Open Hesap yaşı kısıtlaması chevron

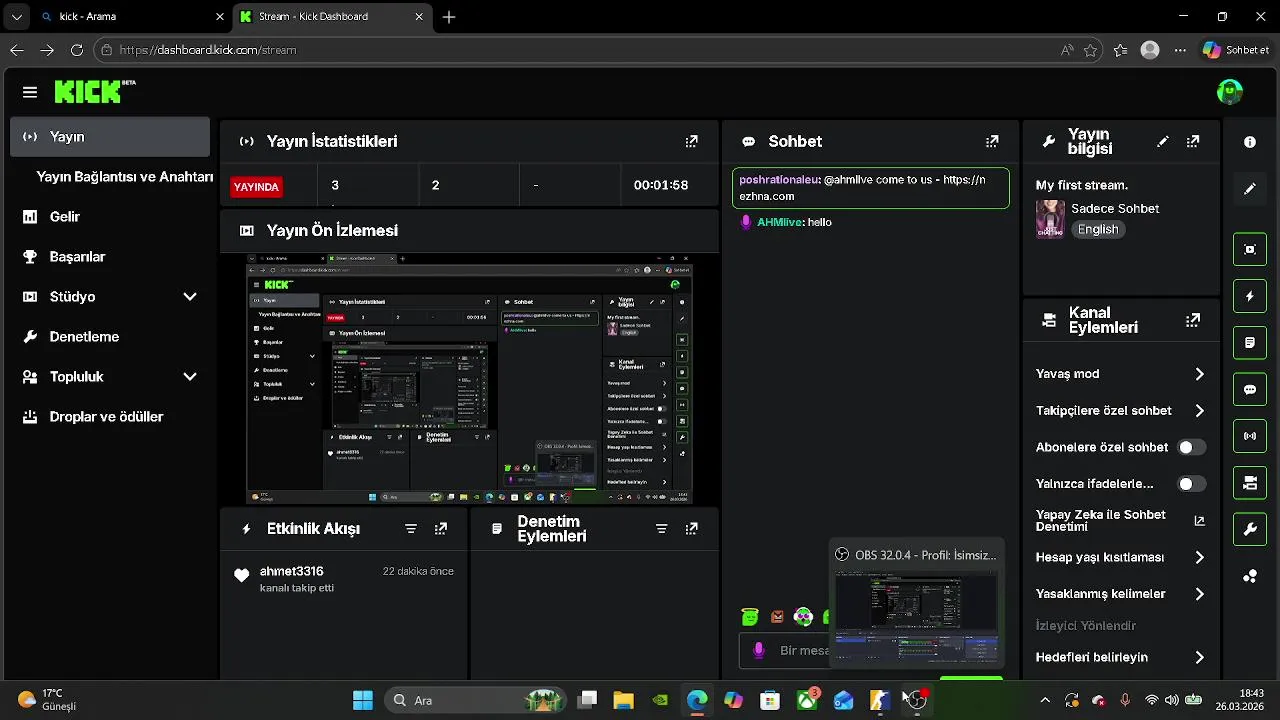coord(1199,558)
